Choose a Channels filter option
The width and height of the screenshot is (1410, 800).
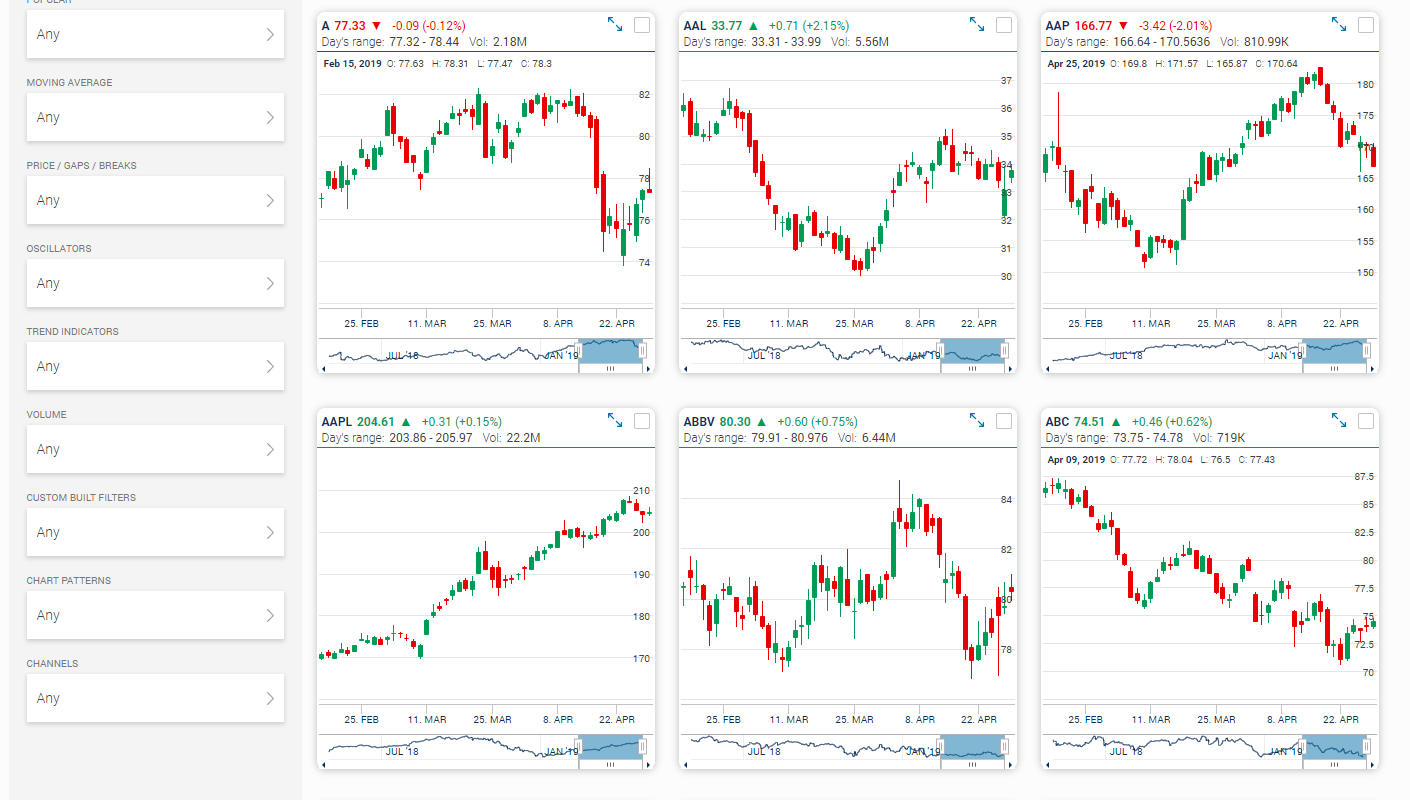coord(155,698)
